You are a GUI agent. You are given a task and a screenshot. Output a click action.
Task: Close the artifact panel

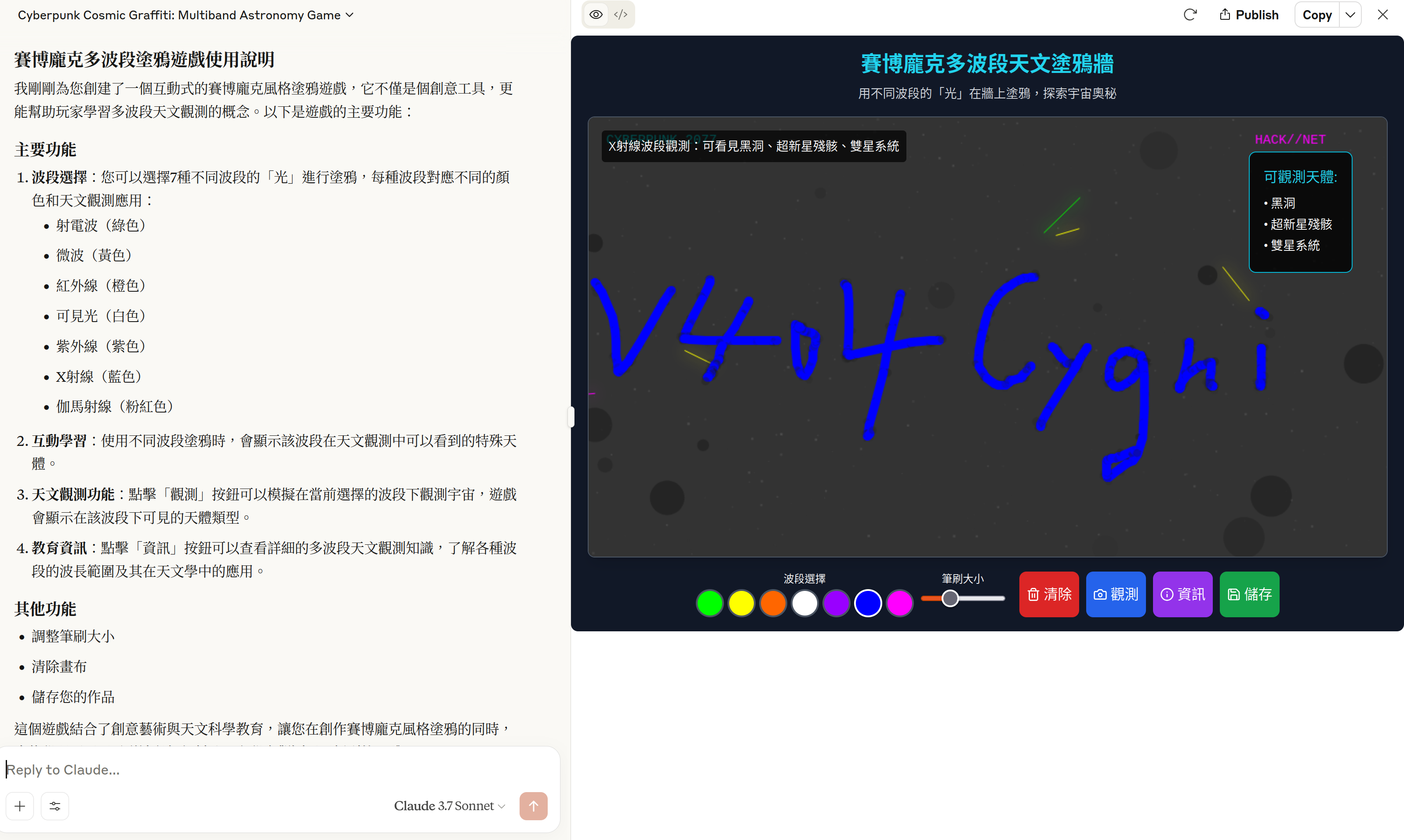point(1382,14)
